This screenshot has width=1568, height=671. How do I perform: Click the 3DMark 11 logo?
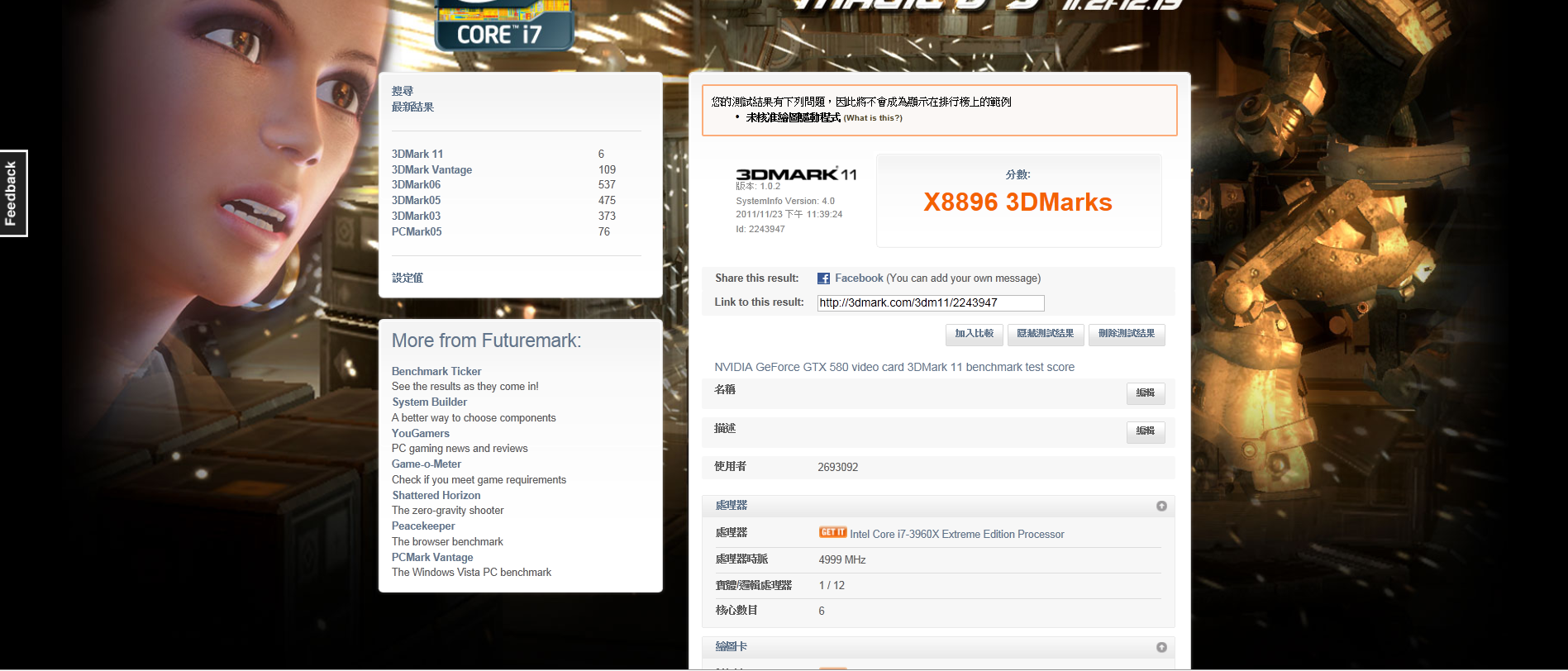coord(796,174)
